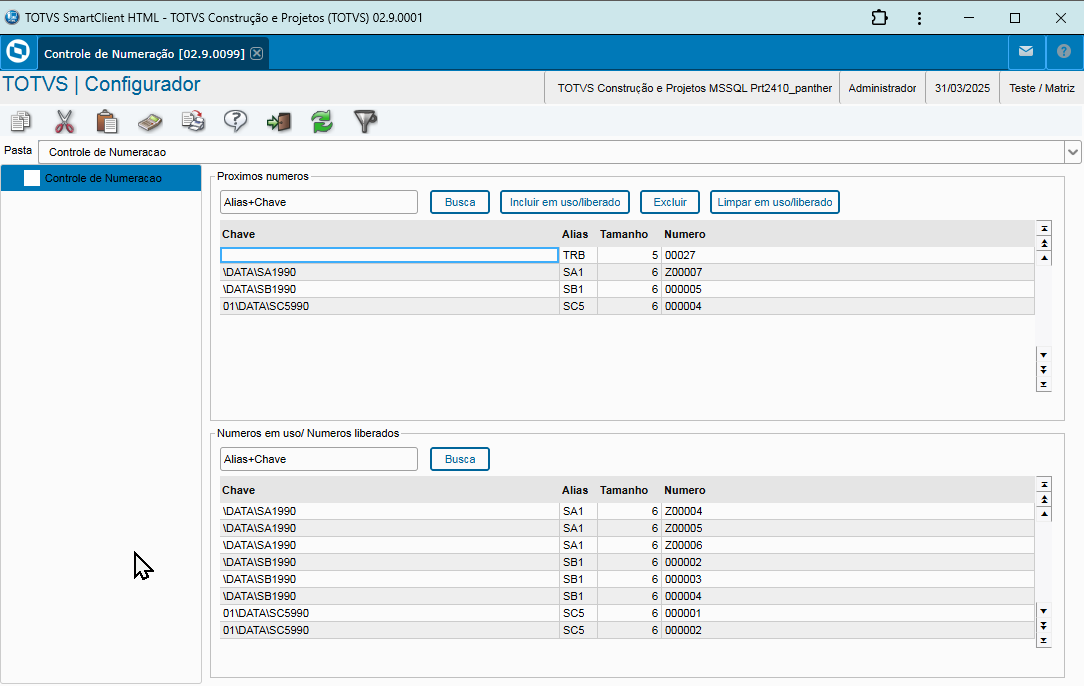Click Busca button in Proximos numeros
Viewport: 1084px width, 686px height.
(460, 202)
